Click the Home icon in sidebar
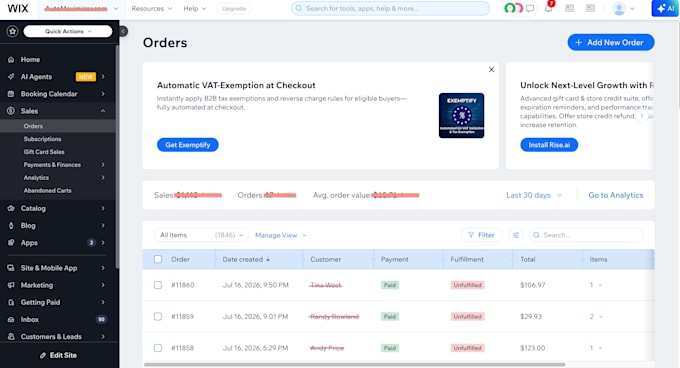Viewport: 680px width, 368px height. (x=11, y=59)
